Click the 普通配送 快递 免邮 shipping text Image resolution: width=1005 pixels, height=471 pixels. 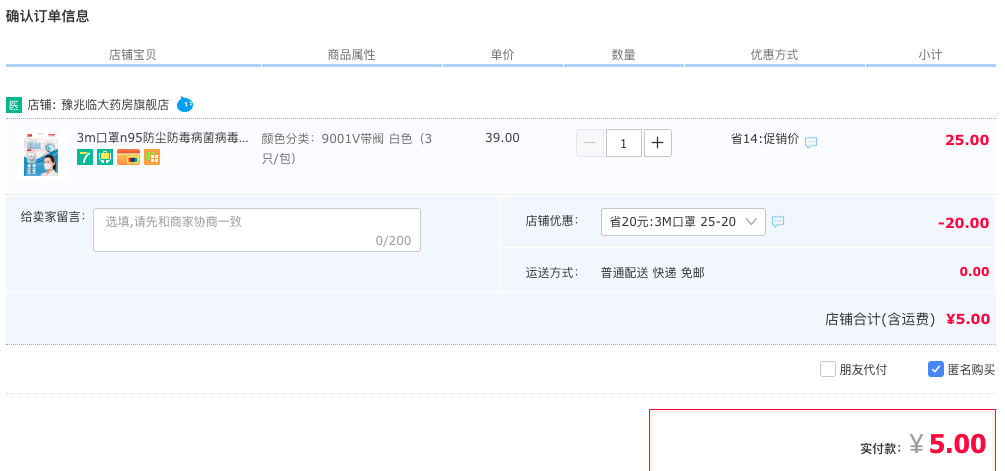pyautogui.click(x=652, y=273)
